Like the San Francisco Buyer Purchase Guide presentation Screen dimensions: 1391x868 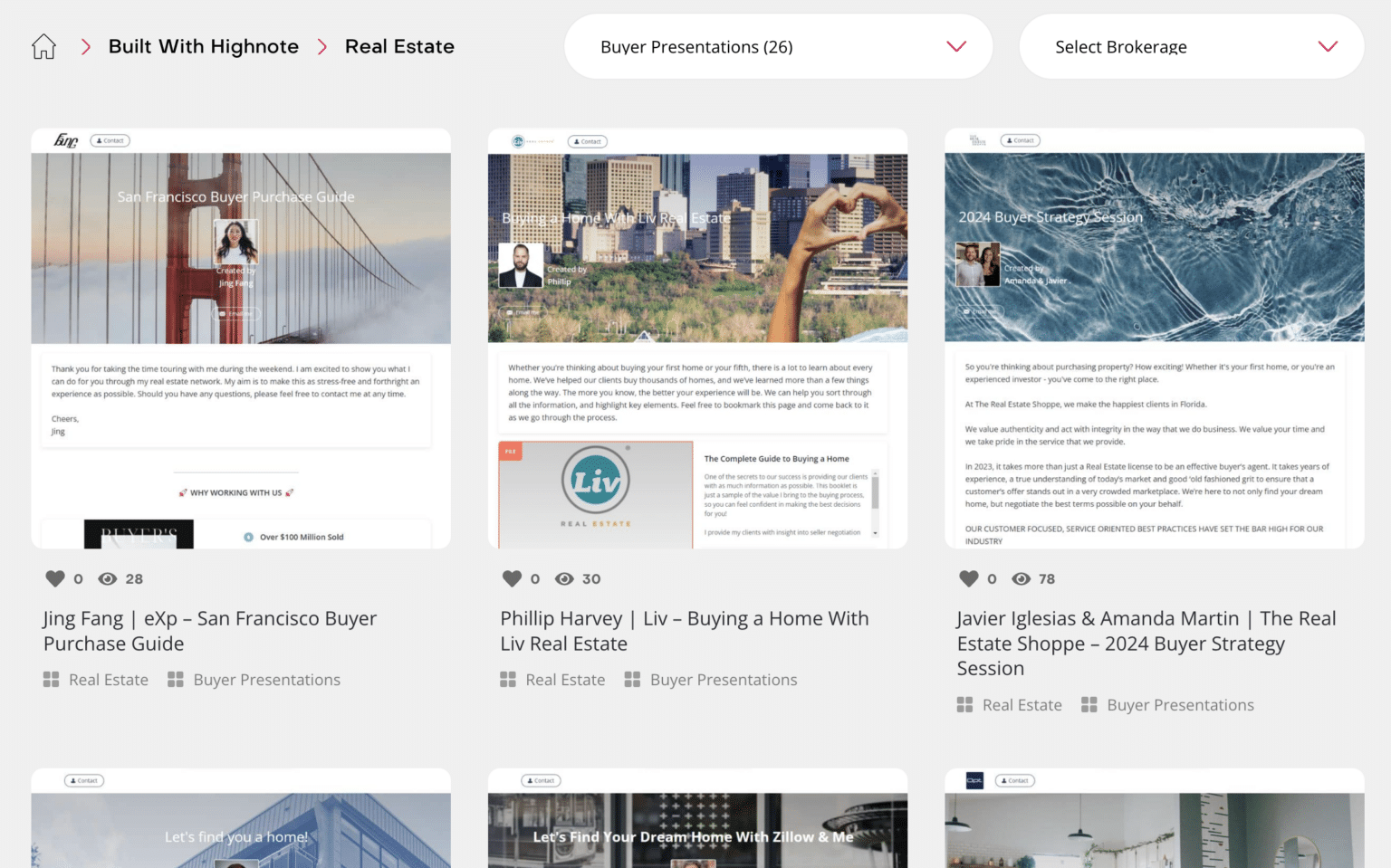click(54, 578)
